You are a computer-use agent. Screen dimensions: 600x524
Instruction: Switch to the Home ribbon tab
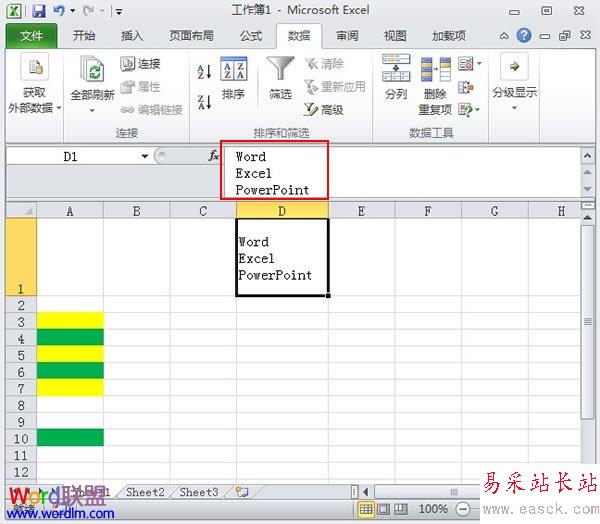(x=84, y=36)
